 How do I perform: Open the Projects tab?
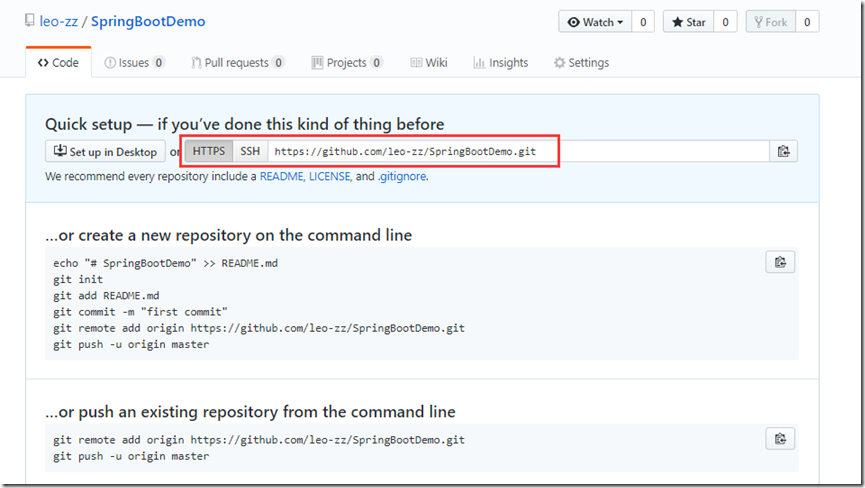[x=346, y=63]
